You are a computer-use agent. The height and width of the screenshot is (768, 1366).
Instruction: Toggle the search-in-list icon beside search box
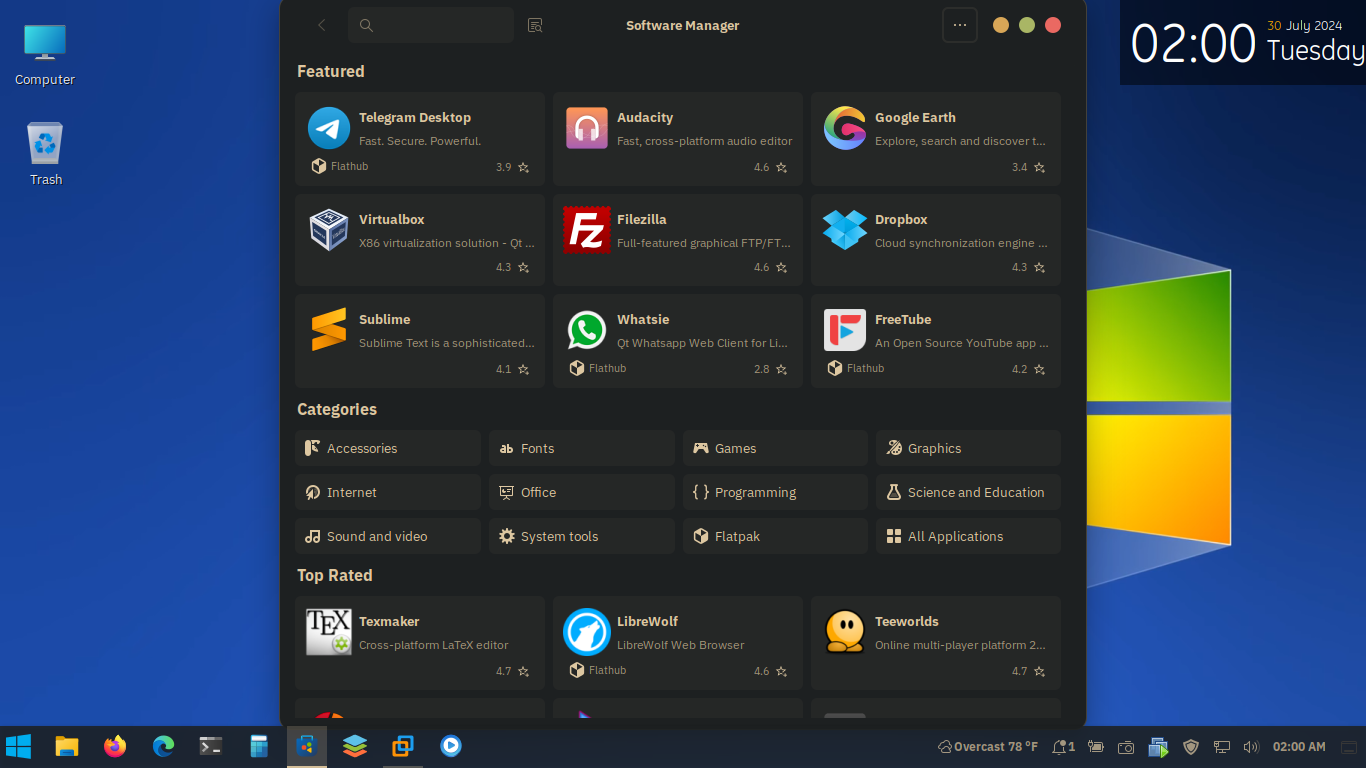click(535, 25)
